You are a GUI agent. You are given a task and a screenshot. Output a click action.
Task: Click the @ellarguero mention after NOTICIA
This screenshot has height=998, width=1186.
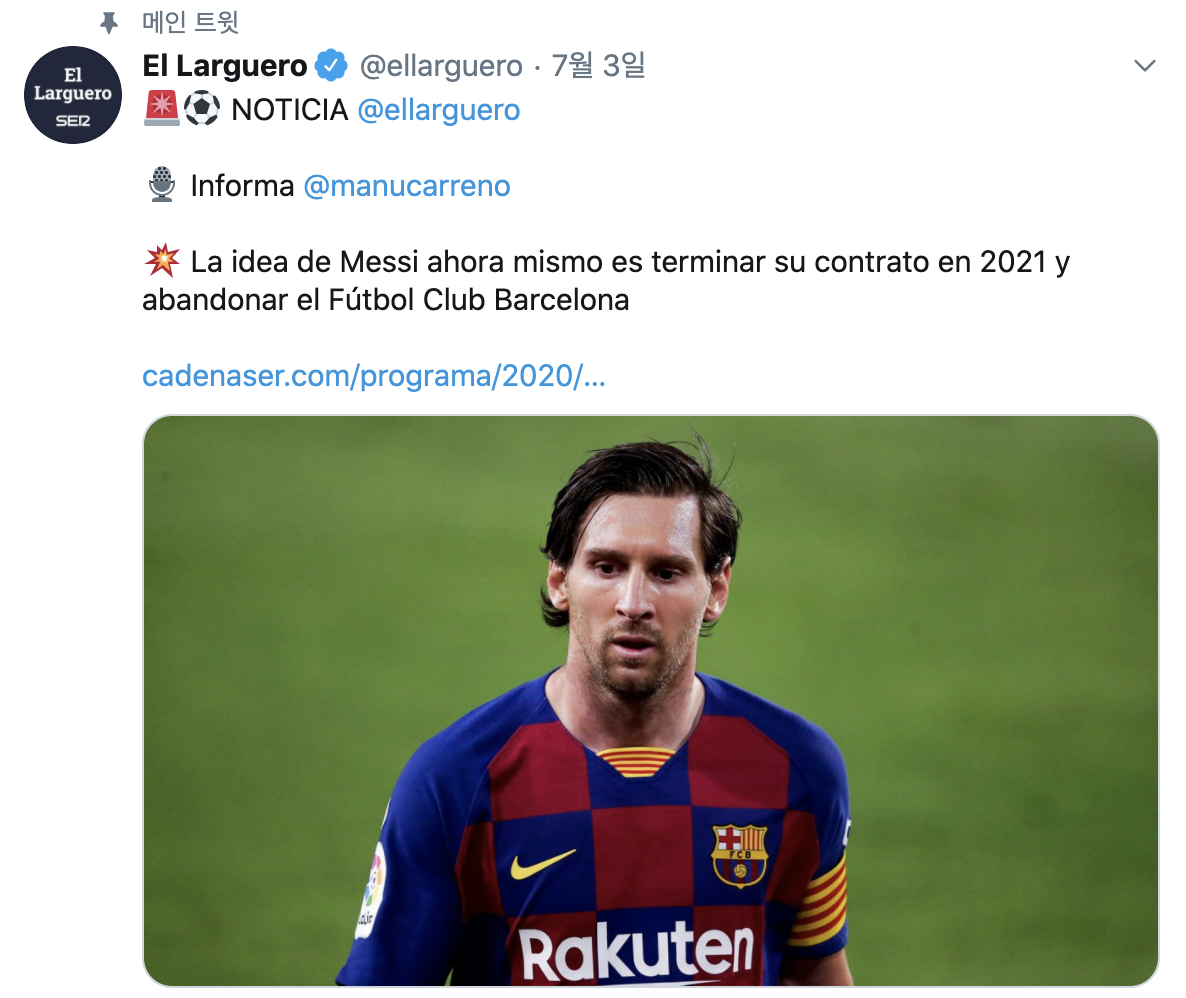tap(439, 110)
